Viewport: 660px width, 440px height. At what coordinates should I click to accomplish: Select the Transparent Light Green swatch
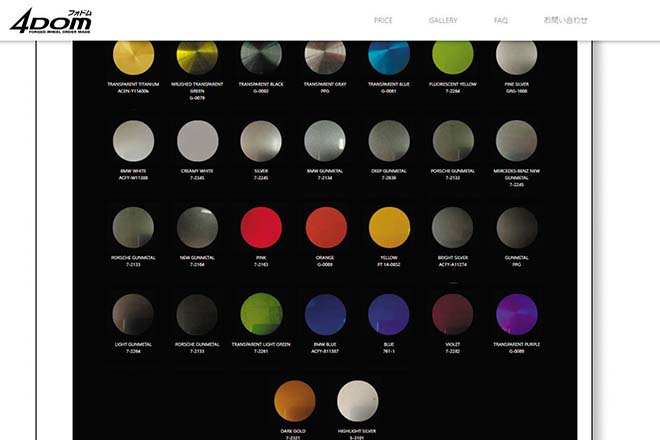(x=261, y=314)
